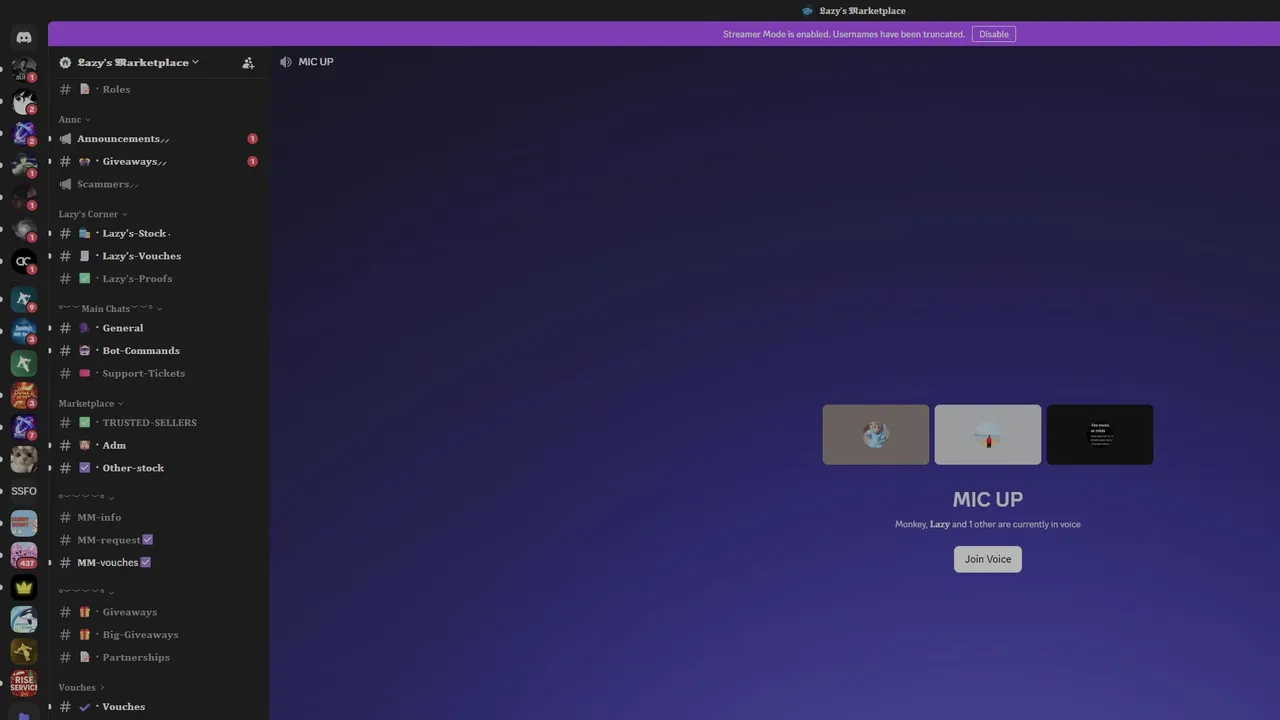Viewport: 1280px width, 720px height.
Task: Open the OC logo server
Action: click(24, 261)
